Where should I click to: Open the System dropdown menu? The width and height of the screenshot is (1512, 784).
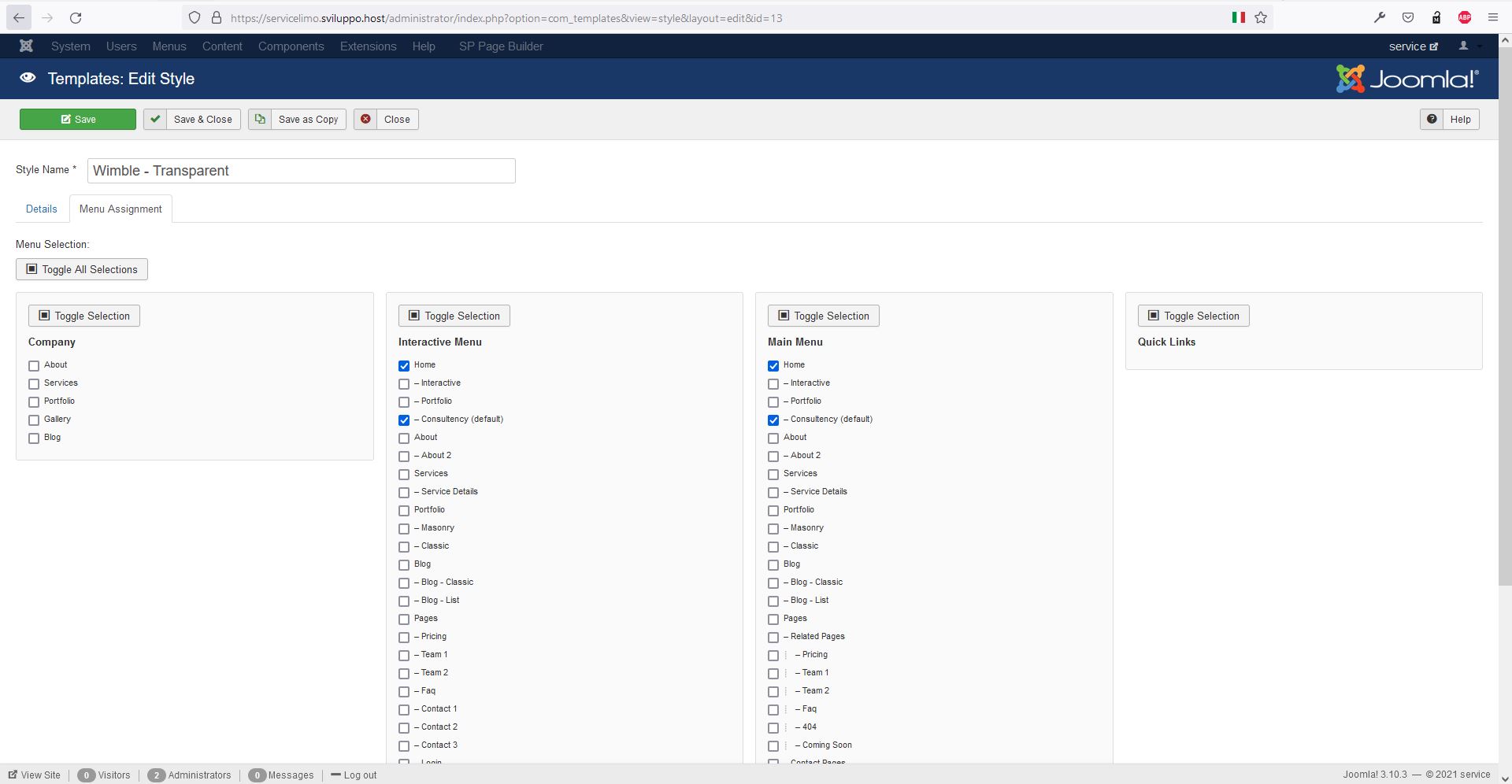tap(70, 46)
